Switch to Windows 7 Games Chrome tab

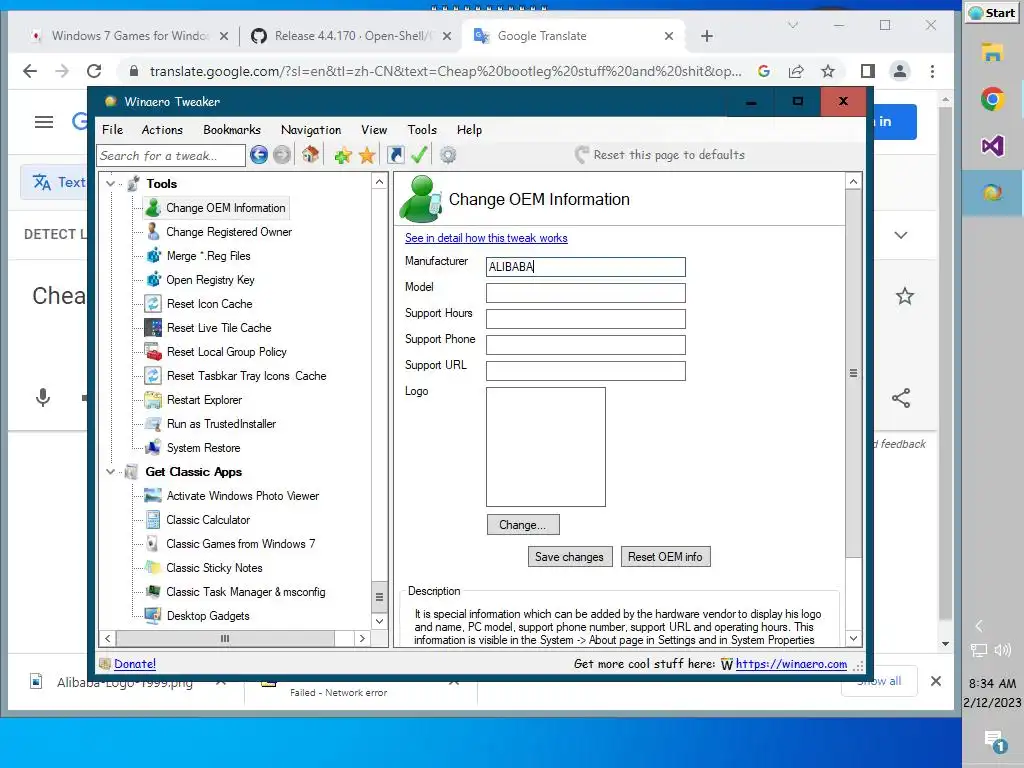[129, 36]
